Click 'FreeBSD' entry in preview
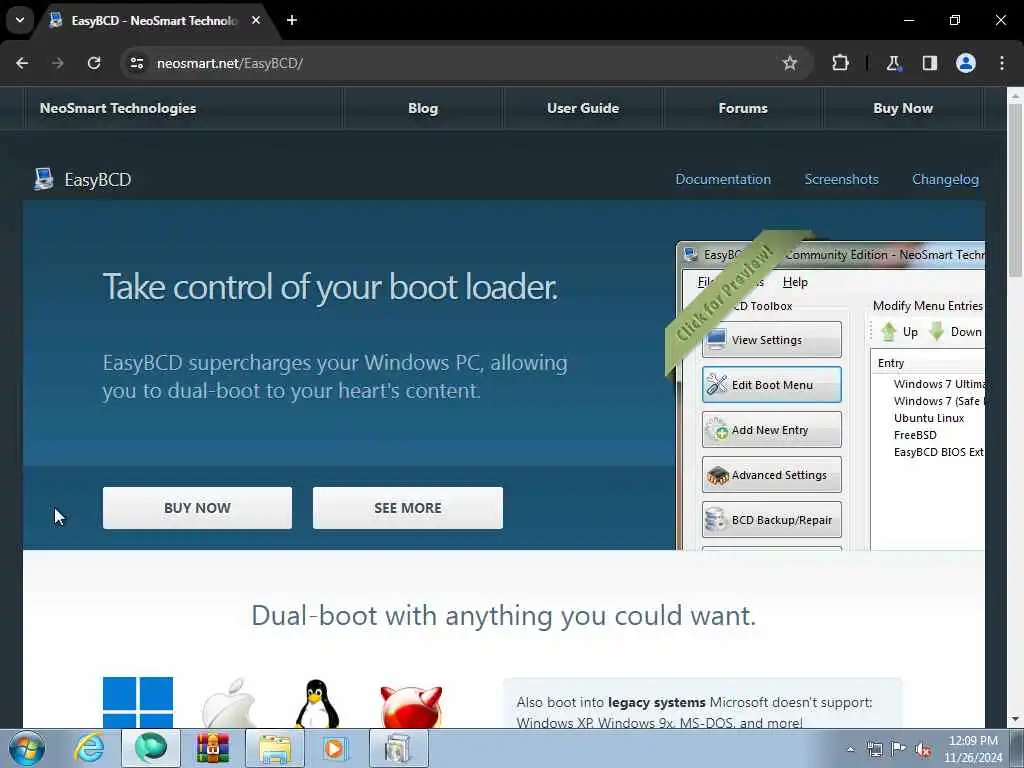This screenshot has width=1024, height=768. pos(915,435)
